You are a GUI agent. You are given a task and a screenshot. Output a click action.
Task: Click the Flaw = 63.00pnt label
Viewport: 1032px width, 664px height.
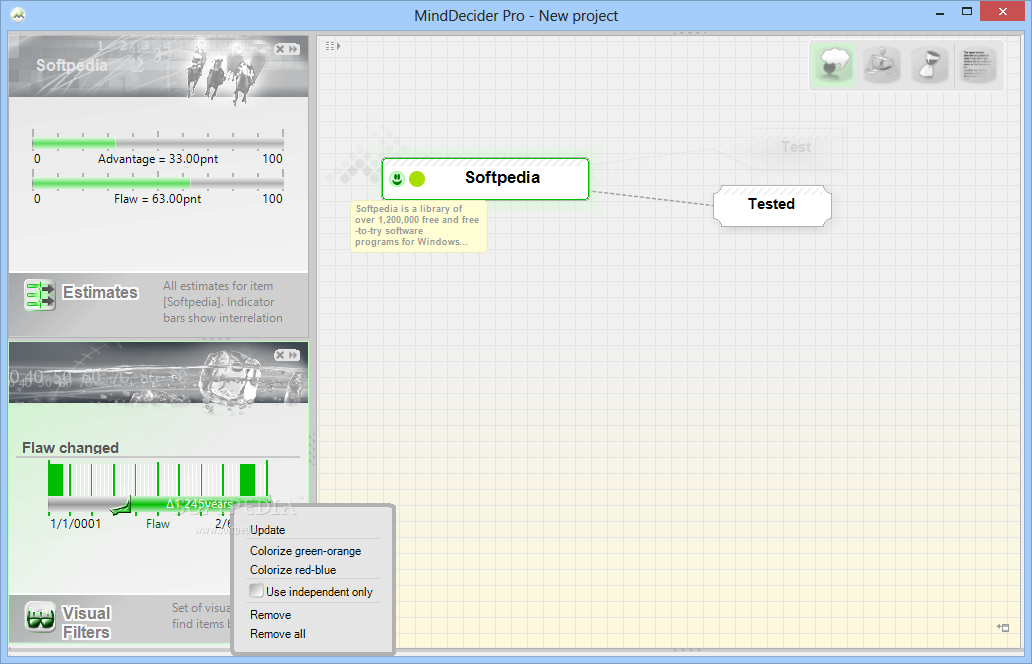click(x=157, y=199)
